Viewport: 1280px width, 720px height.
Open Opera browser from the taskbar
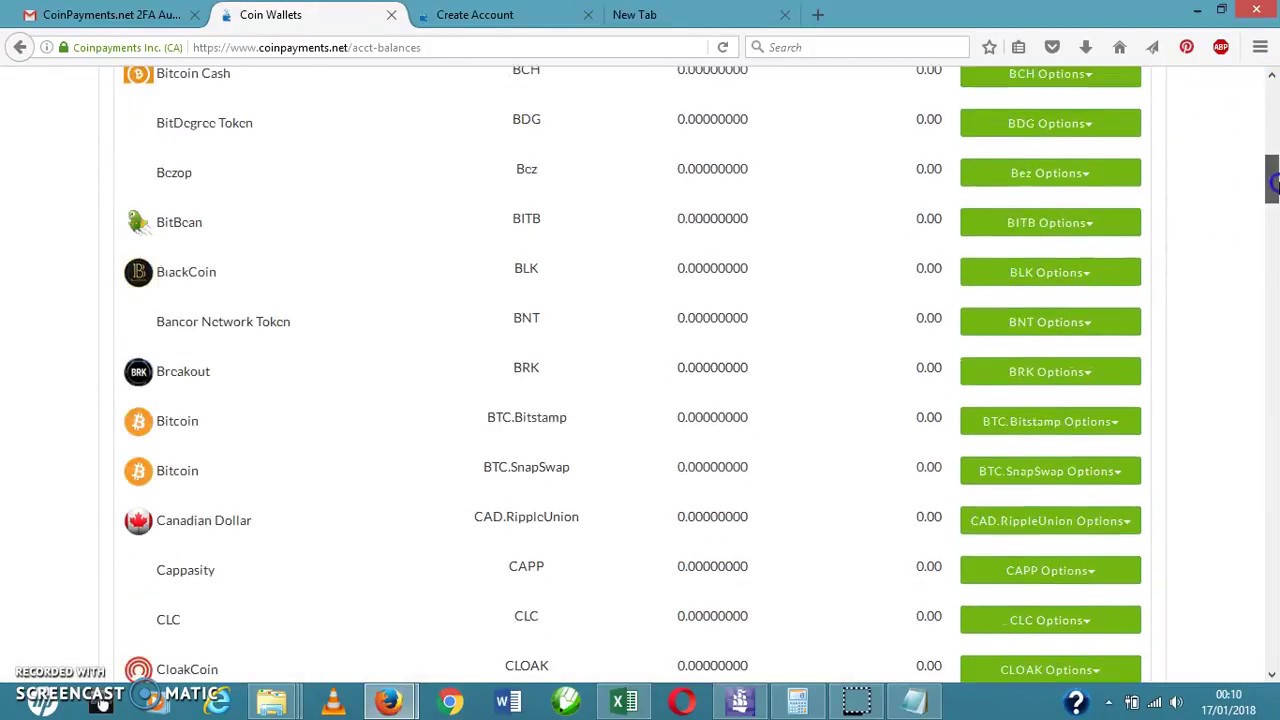(x=682, y=702)
